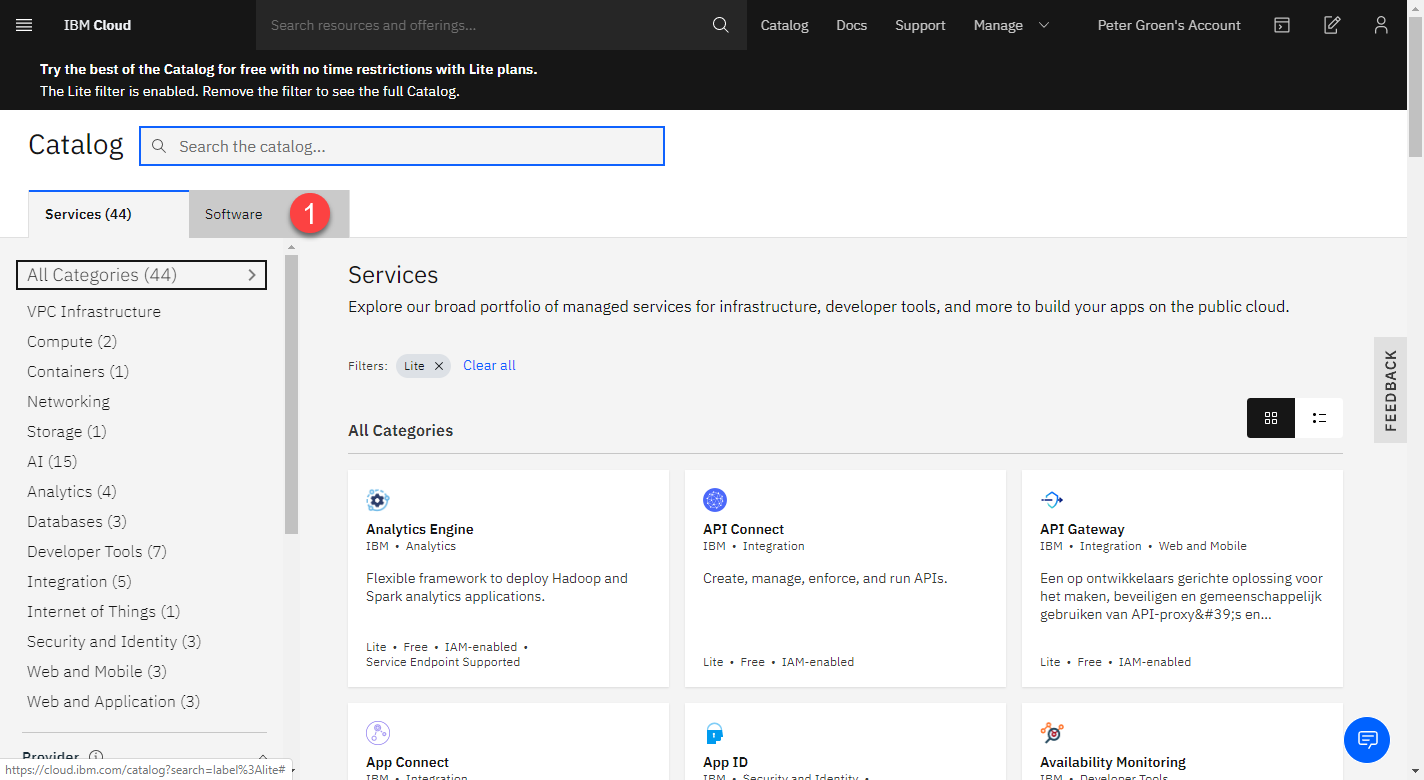
Task: Open the IBM Cloud Shell icon
Action: tap(1282, 25)
